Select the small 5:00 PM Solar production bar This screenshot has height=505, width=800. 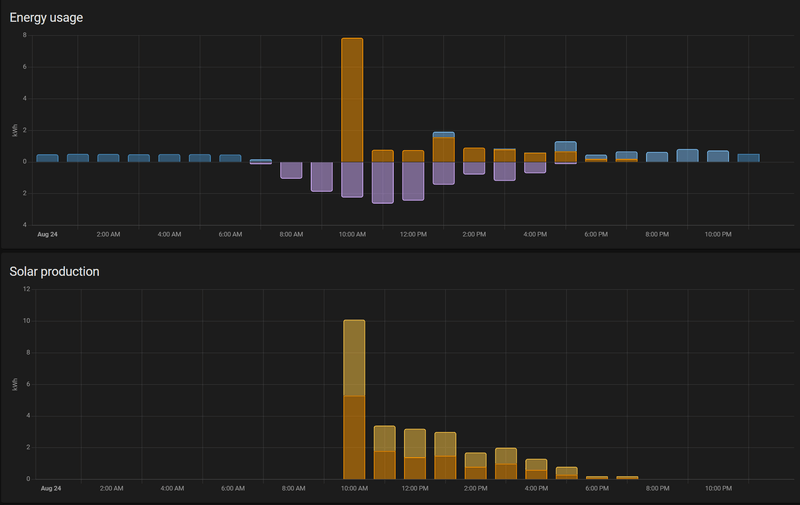tap(567, 473)
